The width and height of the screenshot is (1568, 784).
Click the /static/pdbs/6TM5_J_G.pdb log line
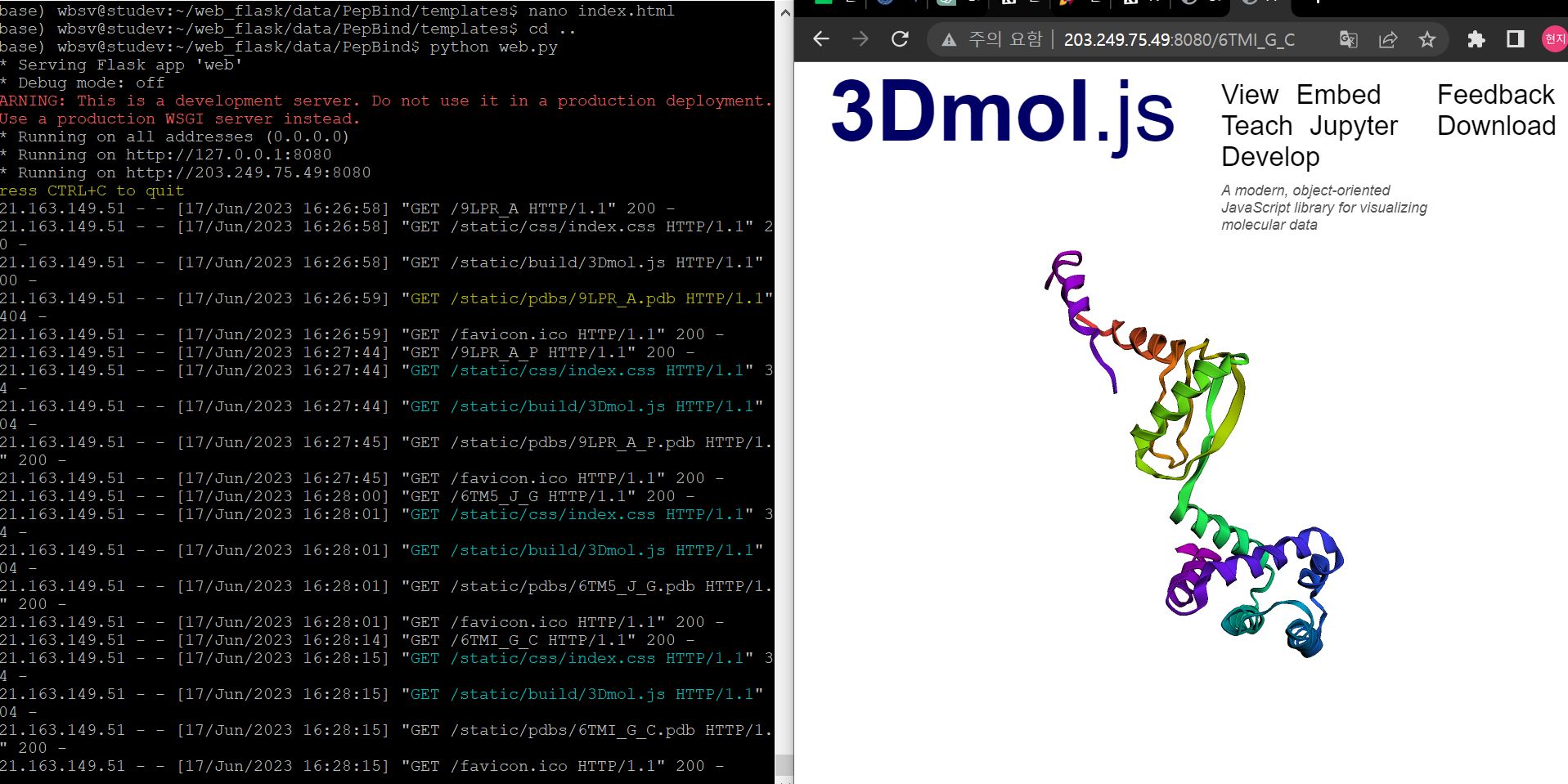(386, 586)
